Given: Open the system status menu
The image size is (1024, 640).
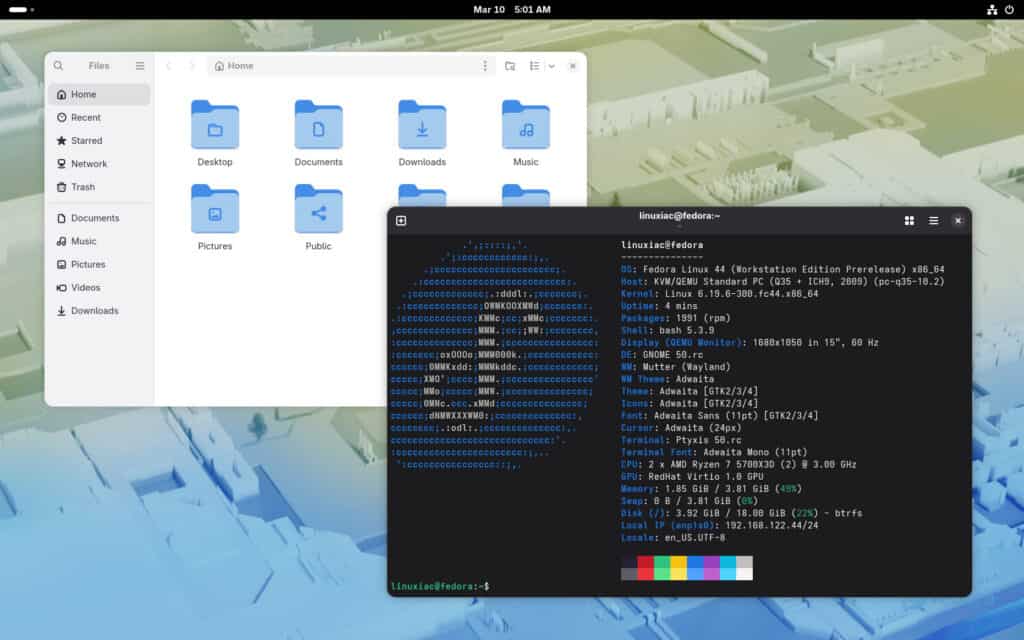Looking at the screenshot, I should click(1008, 9).
